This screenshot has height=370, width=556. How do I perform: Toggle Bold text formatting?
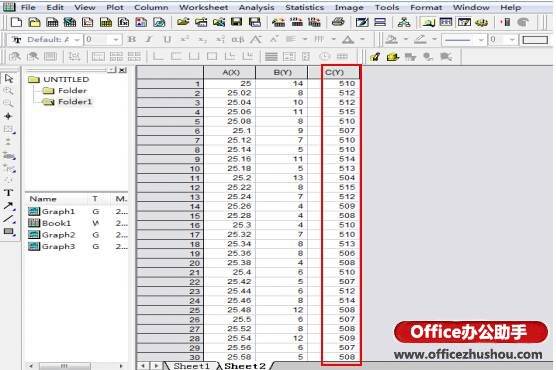tap(132, 39)
